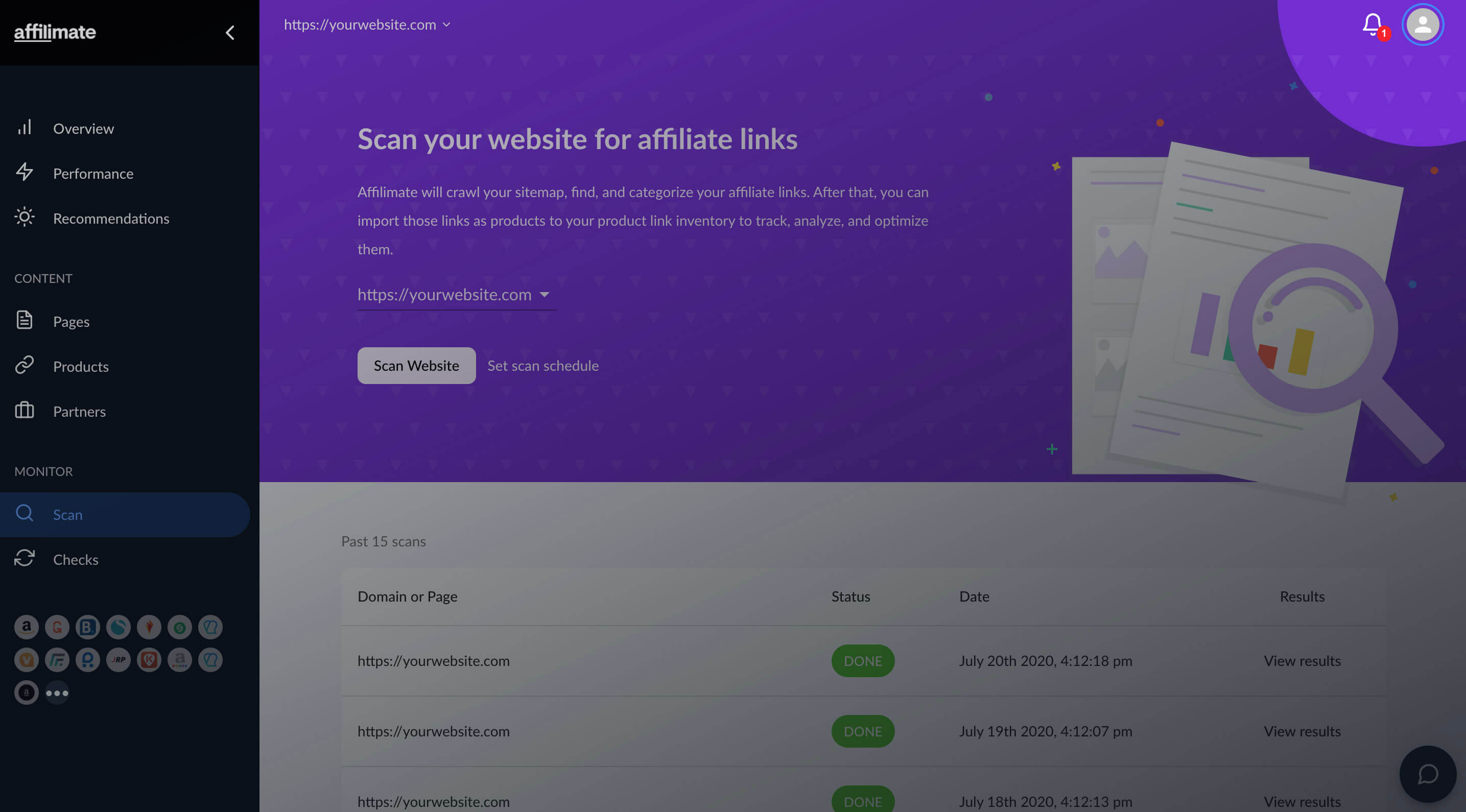Image resolution: width=1466 pixels, height=812 pixels.
Task: Click the Scan Website button
Action: 416,365
